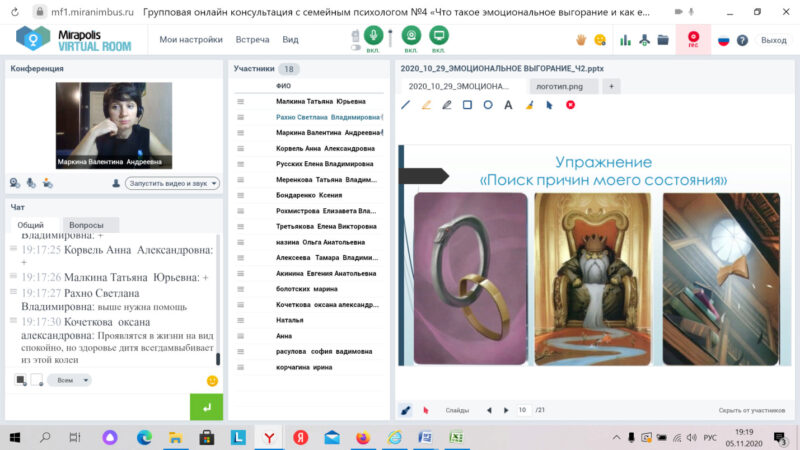Toggle red pointer icon near Слайды
800x450 pixels.
426,410
